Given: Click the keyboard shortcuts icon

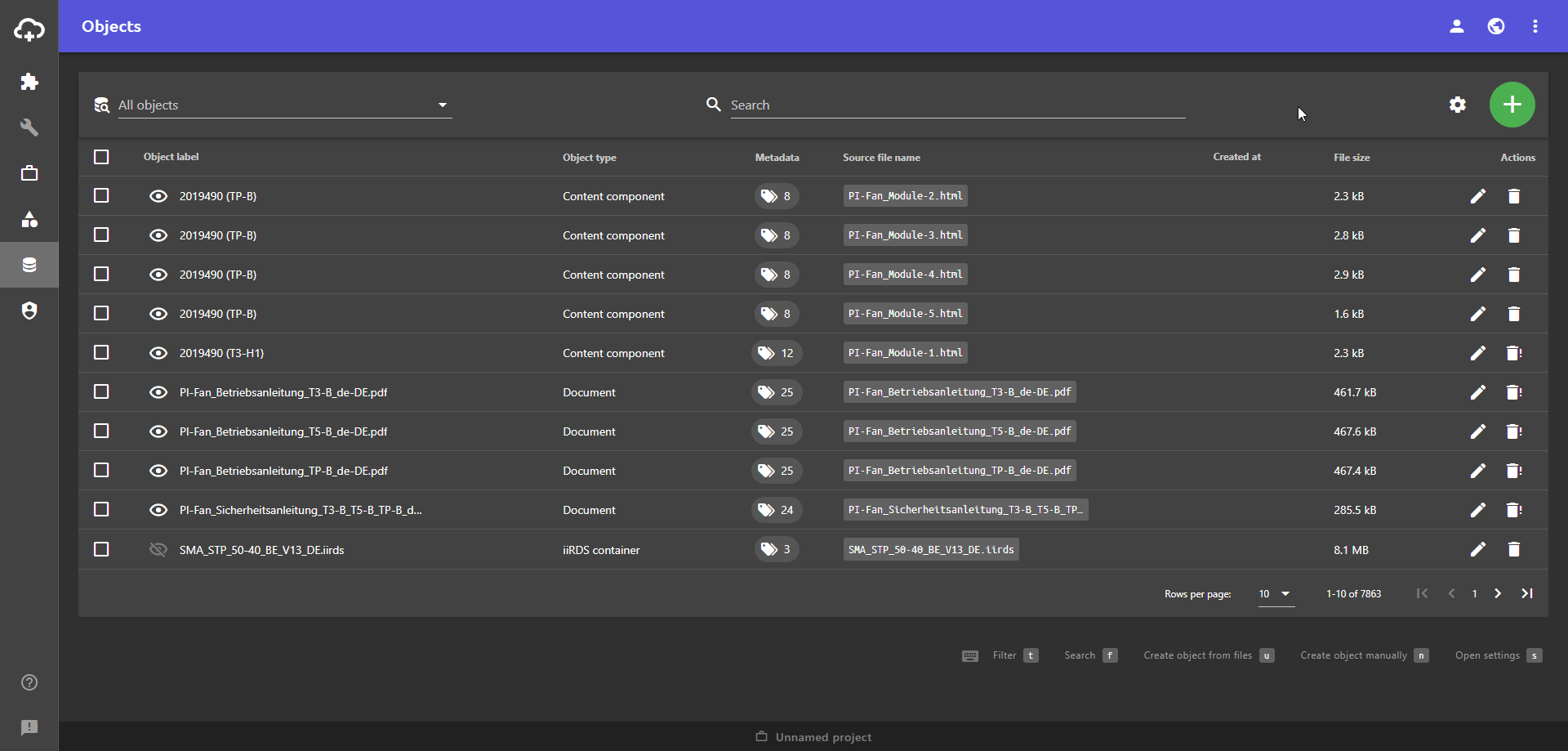Looking at the screenshot, I should click(970, 656).
